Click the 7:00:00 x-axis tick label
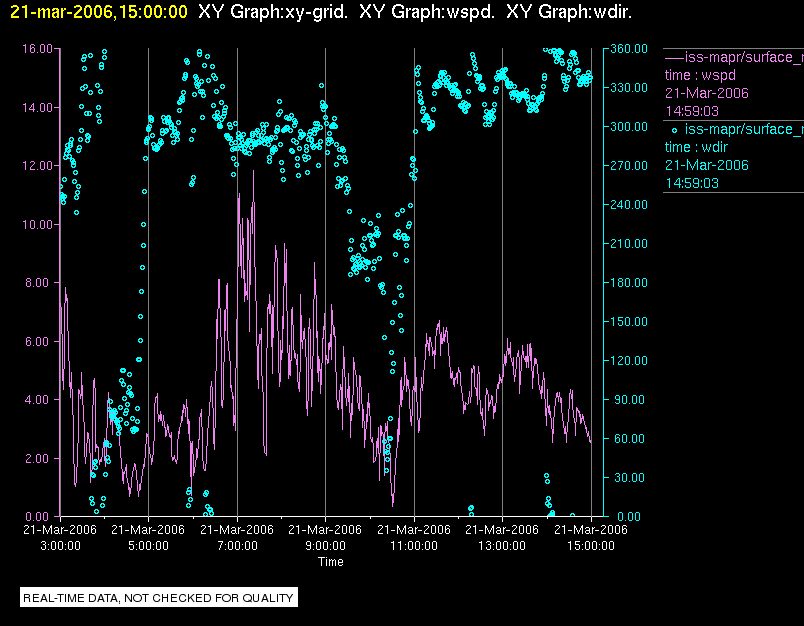The height and width of the screenshot is (626, 804). coord(237,546)
